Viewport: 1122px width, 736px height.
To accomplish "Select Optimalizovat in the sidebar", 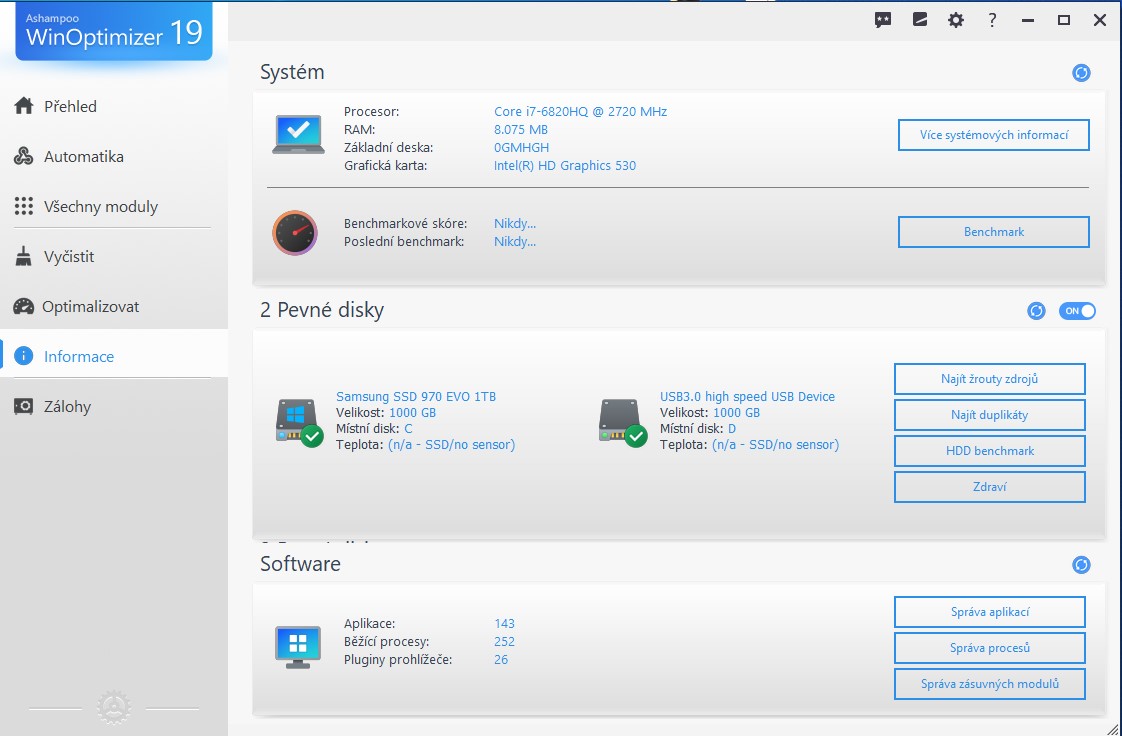I will tap(114, 307).
